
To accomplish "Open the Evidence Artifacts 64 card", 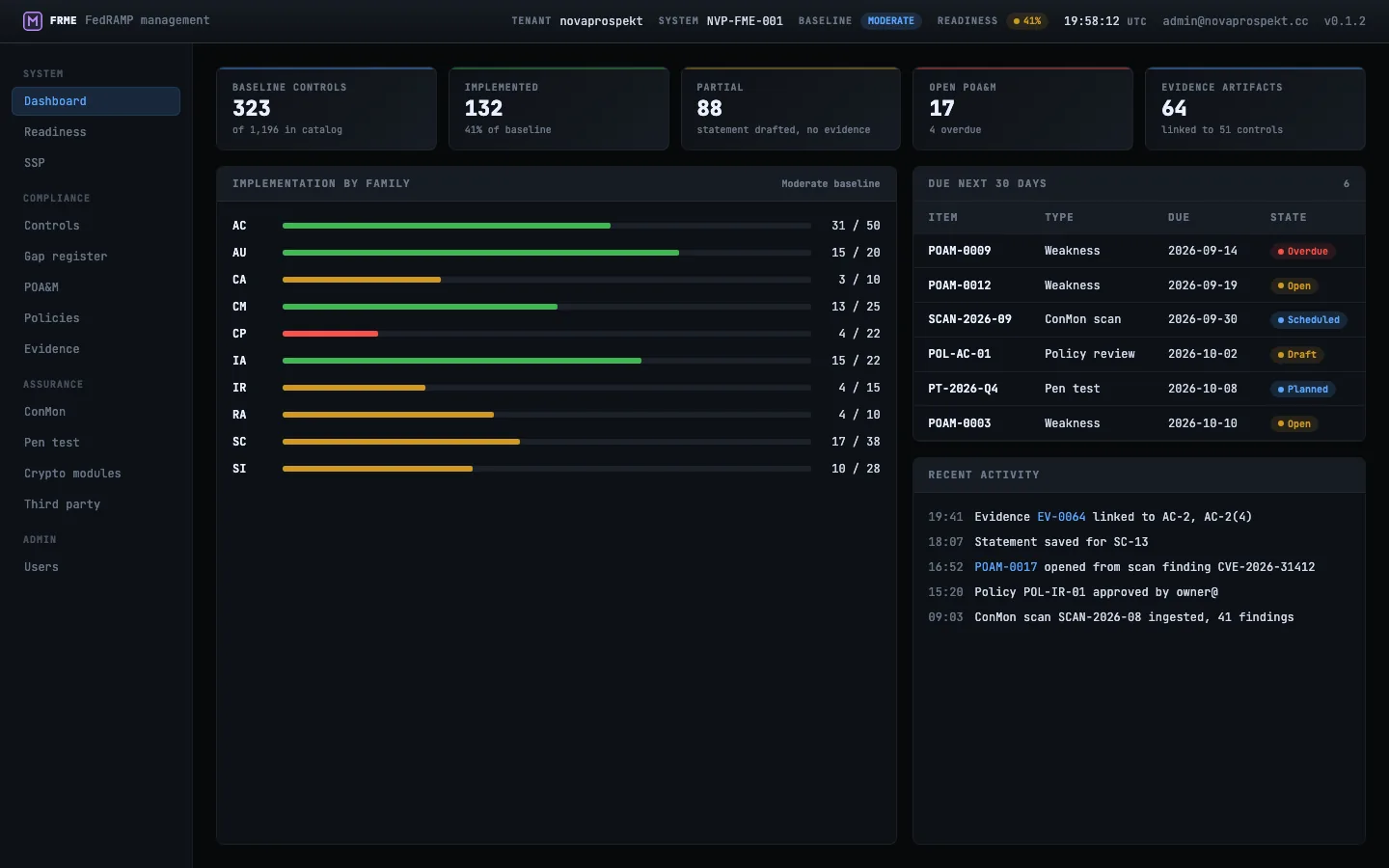I will click(1255, 109).
